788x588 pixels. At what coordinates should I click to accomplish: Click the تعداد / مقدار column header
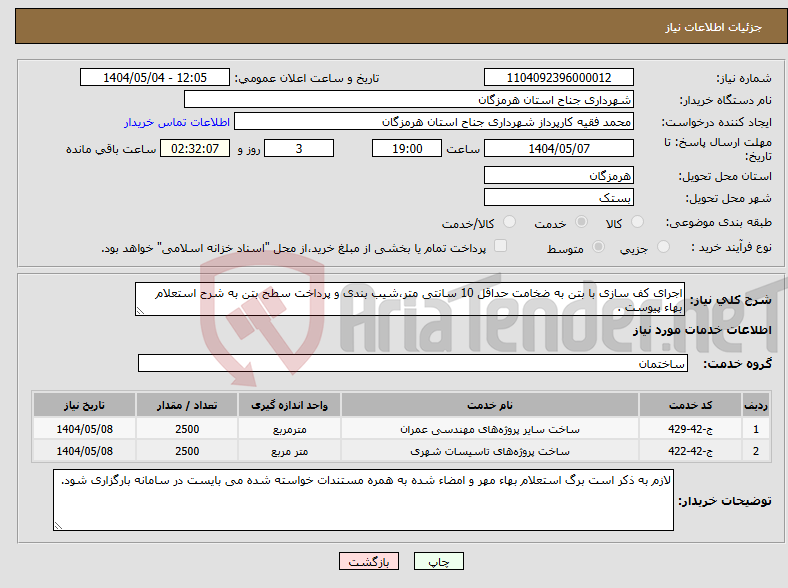(x=187, y=405)
